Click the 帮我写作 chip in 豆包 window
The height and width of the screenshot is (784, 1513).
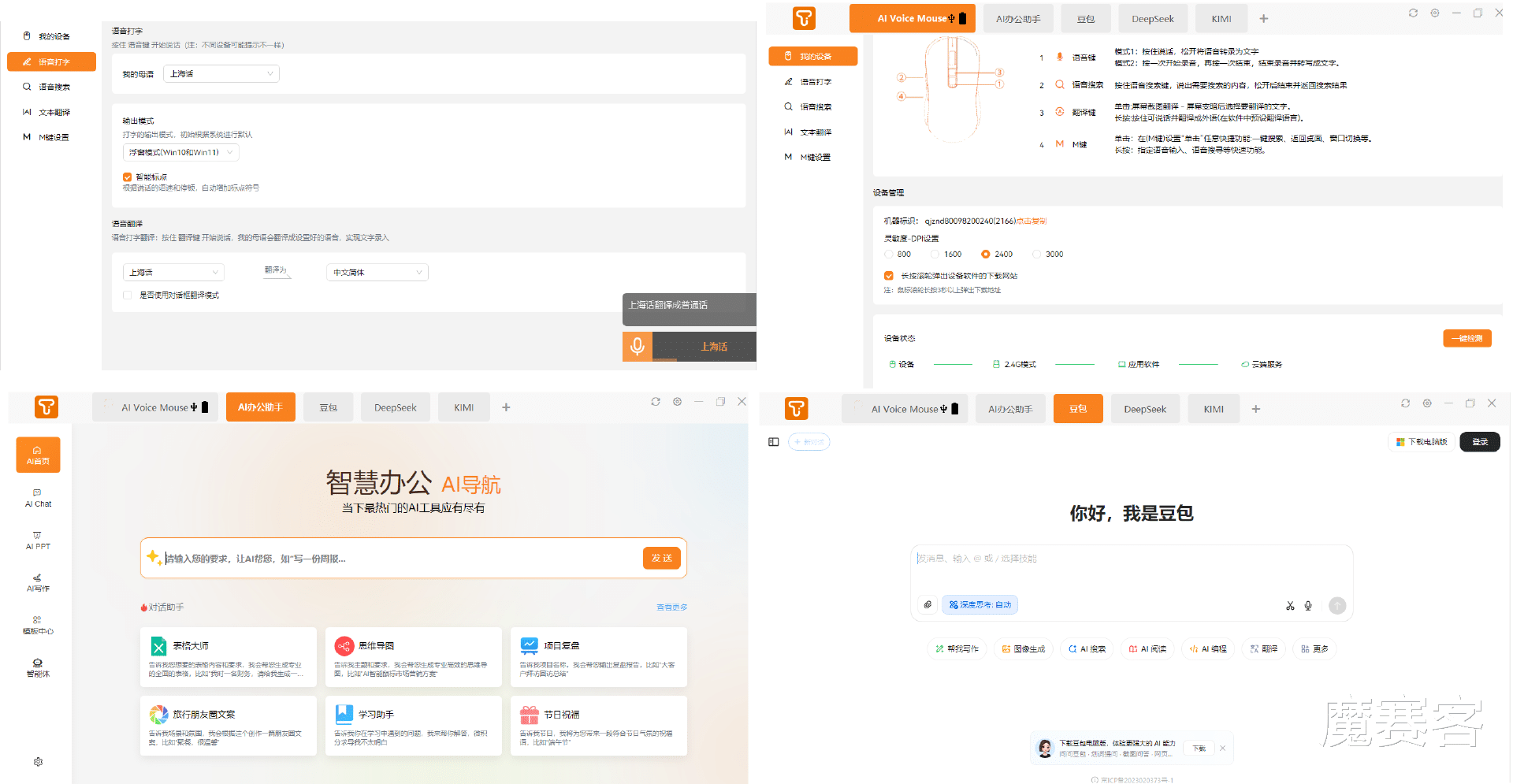[x=957, y=649]
